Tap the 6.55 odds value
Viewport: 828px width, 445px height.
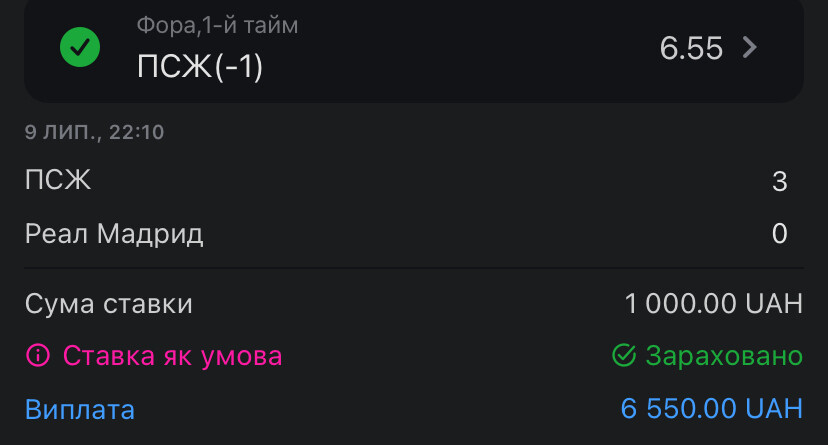coord(691,48)
